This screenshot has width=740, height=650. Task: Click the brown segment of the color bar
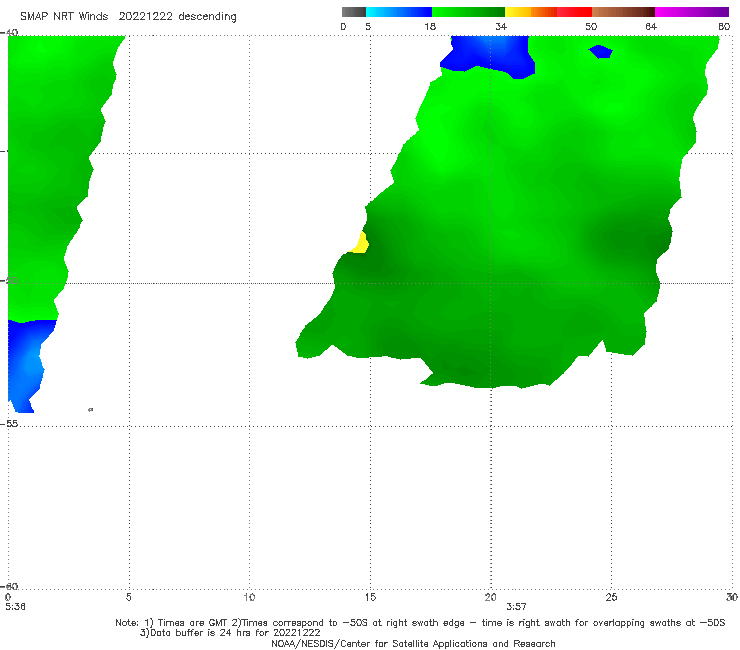[623, 12]
